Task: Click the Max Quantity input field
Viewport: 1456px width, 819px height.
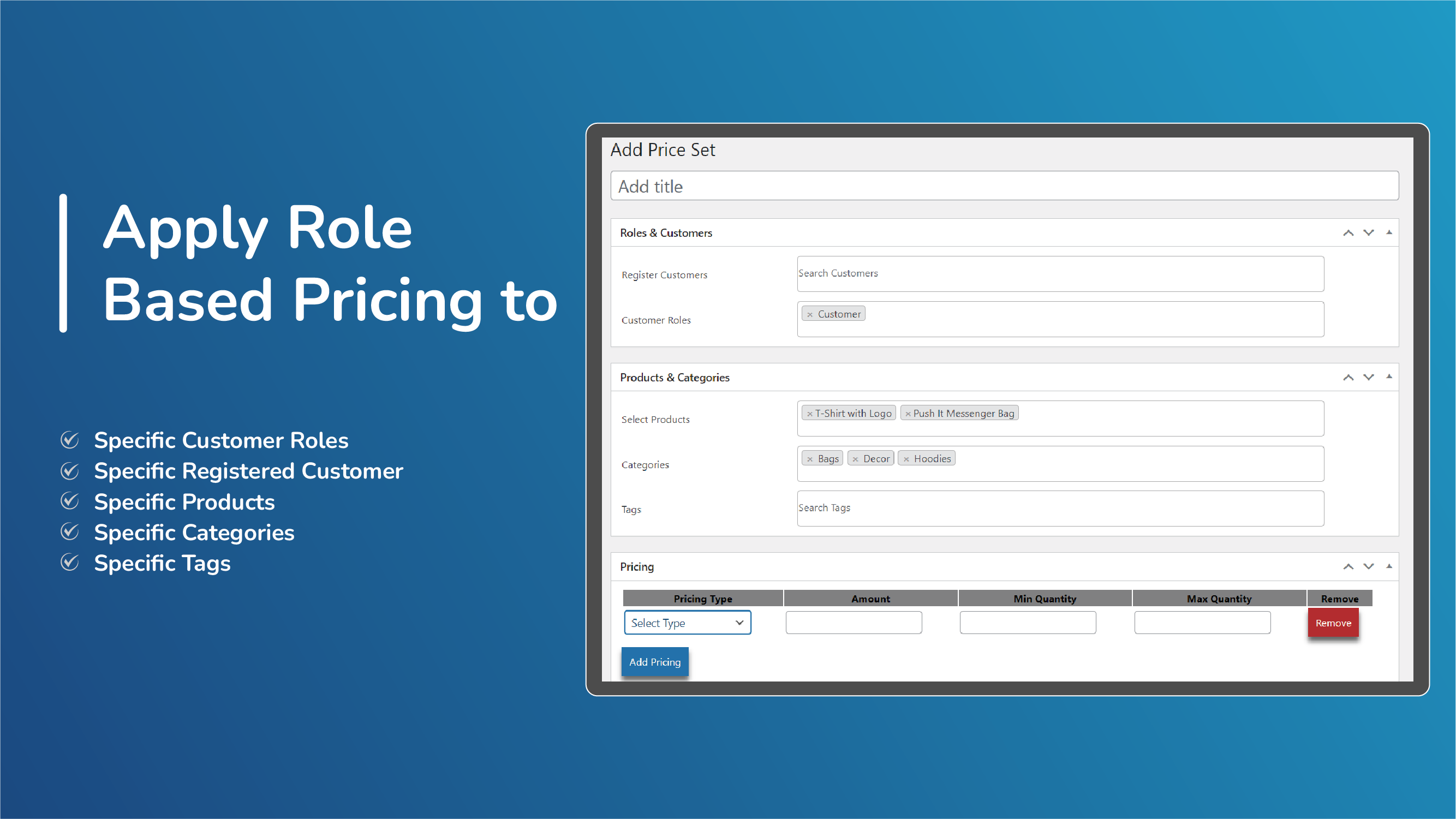Action: tap(1202, 623)
